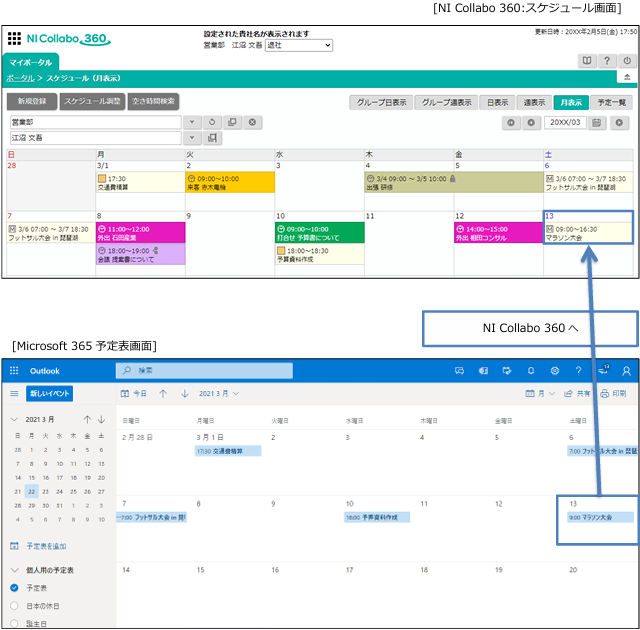Click the member select icon beside 江沼 文吾
Screen dimensions: 640x630
tap(212, 138)
